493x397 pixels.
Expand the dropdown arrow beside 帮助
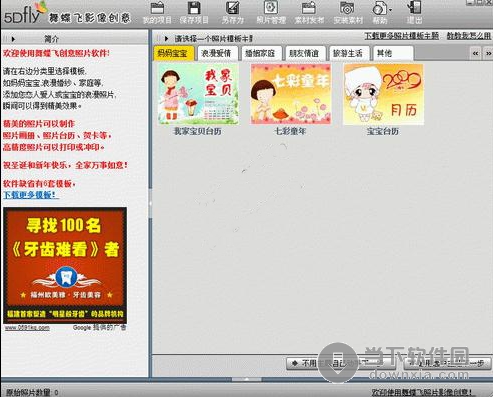[390, 11]
